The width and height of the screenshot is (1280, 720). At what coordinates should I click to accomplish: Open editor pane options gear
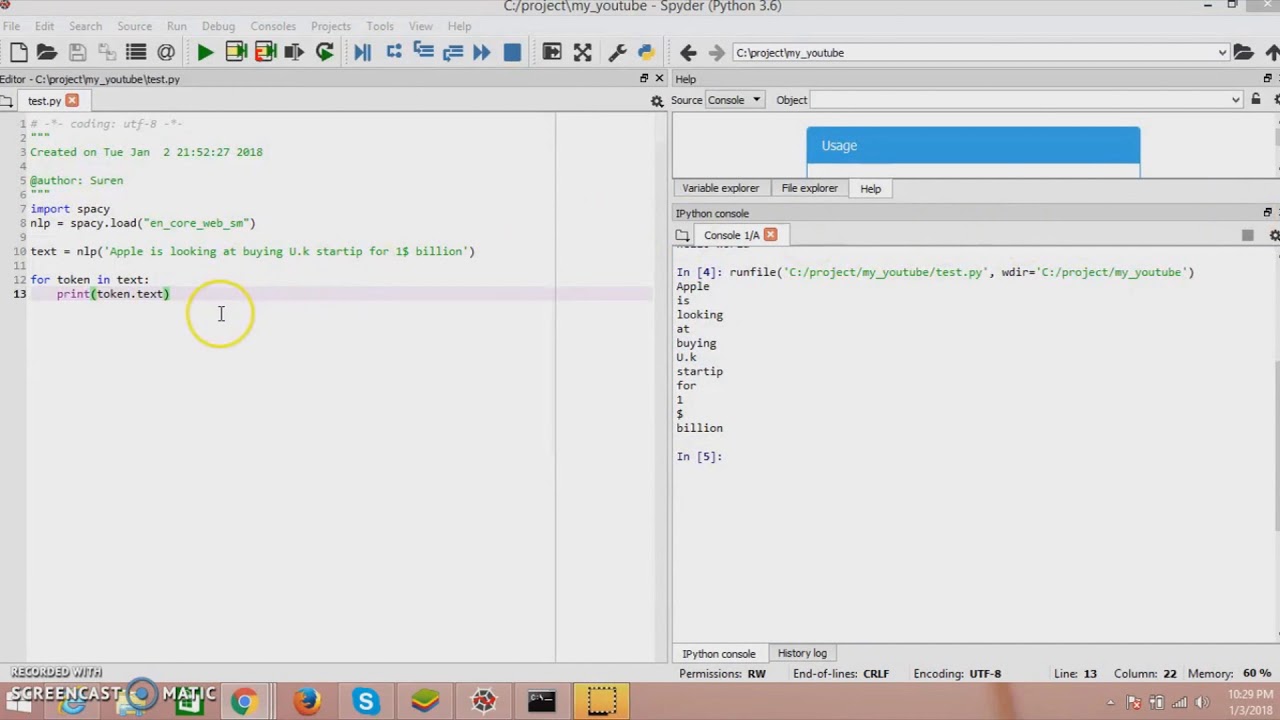[657, 101]
